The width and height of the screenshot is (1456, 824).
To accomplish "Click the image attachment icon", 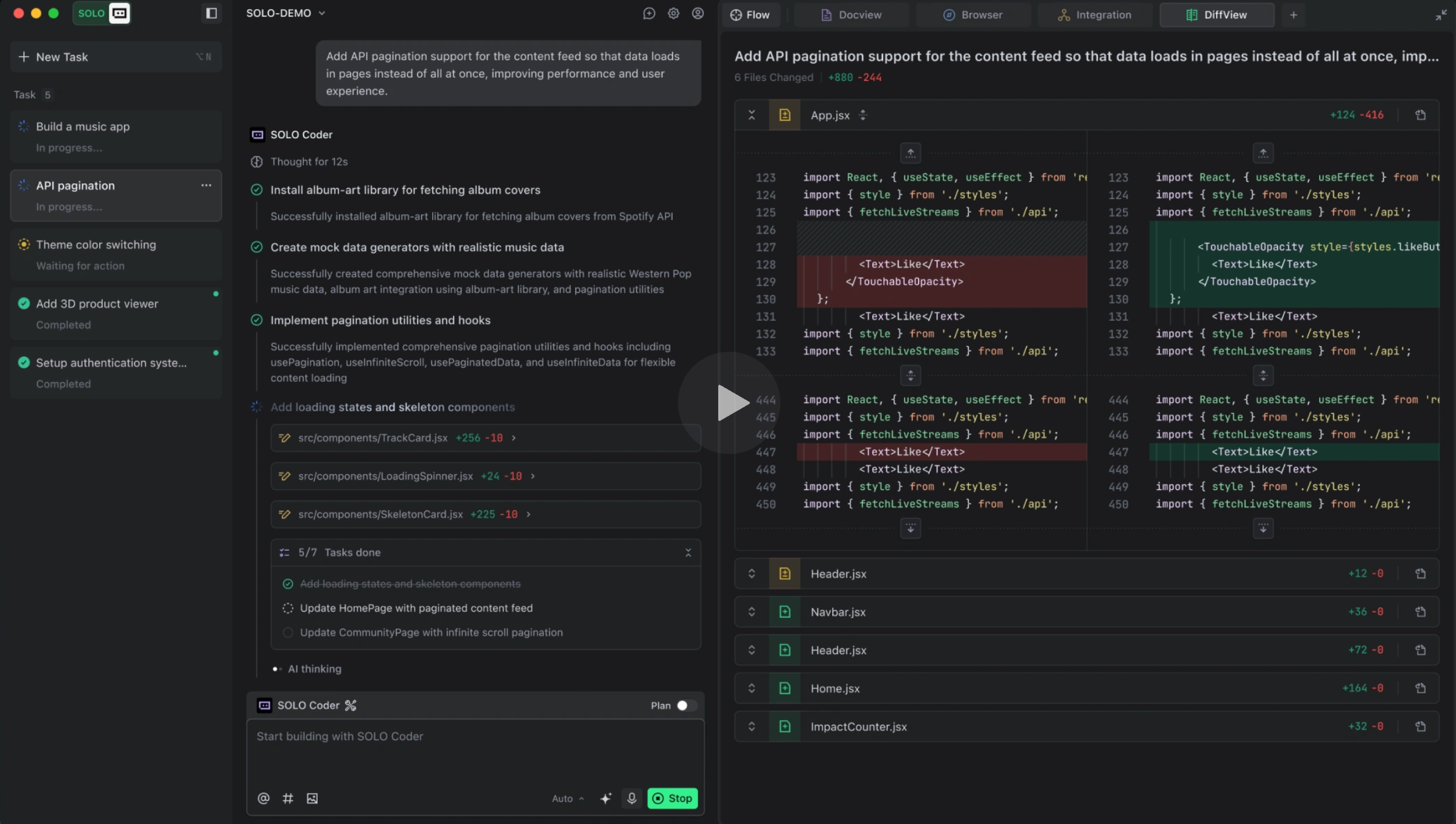I will (312, 798).
